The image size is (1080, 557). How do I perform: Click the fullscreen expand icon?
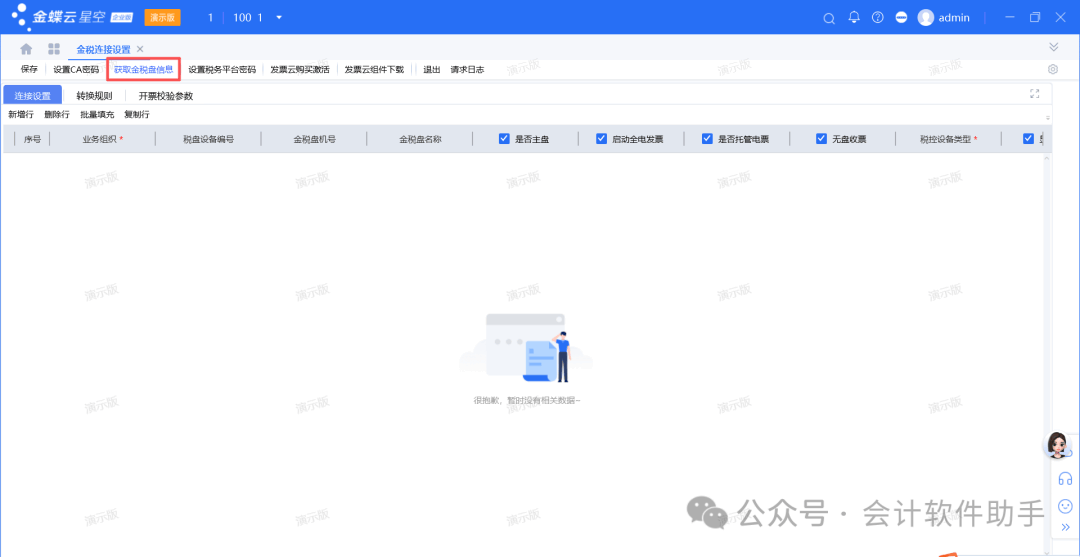coord(1035,94)
